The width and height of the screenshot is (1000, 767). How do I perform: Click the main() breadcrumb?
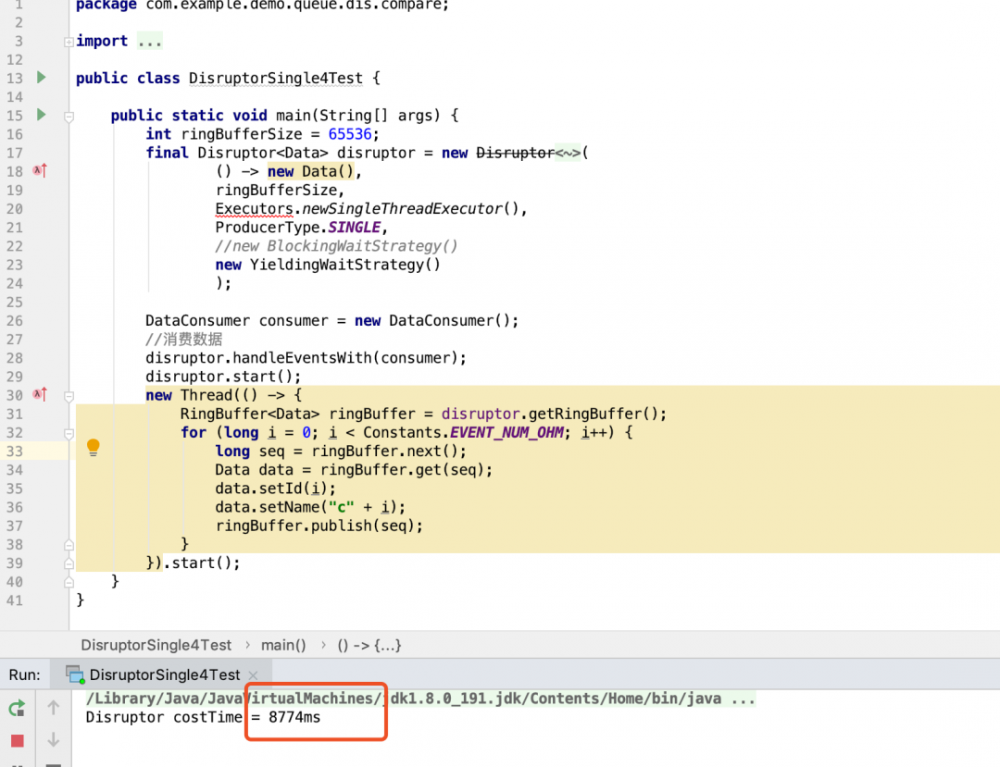point(283,645)
